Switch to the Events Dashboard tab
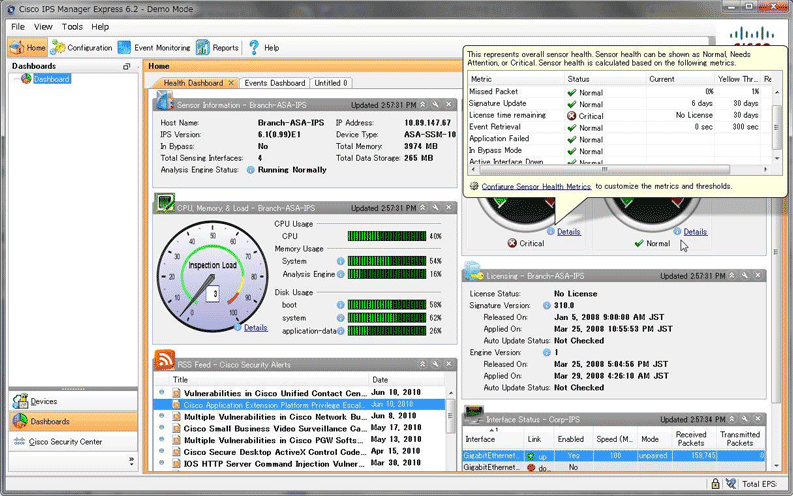This screenshot has width=793, height=496. click(275, 83)
